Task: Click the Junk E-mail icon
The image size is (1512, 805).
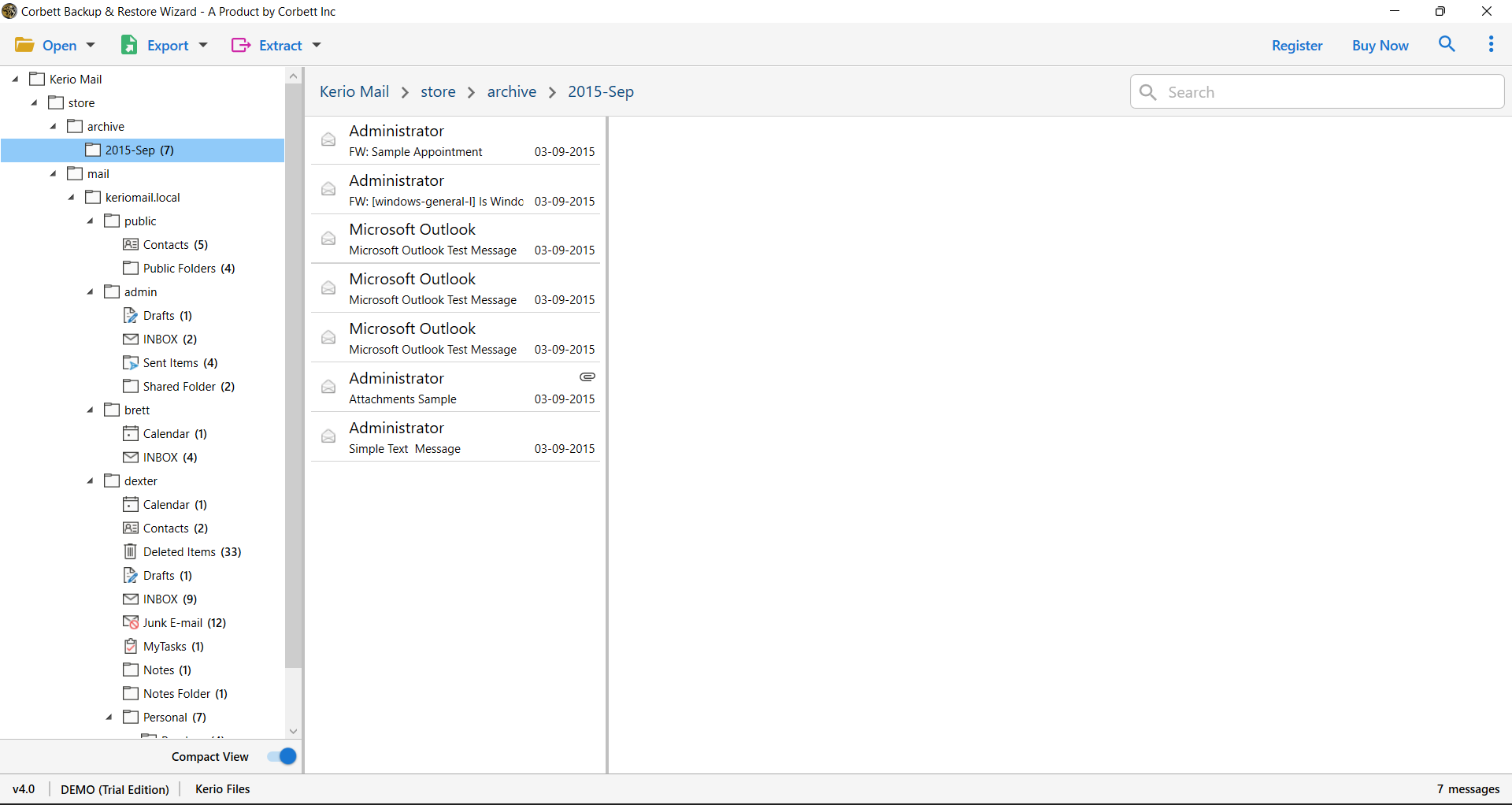Action: pyautogui.click(x=131, y=622)
